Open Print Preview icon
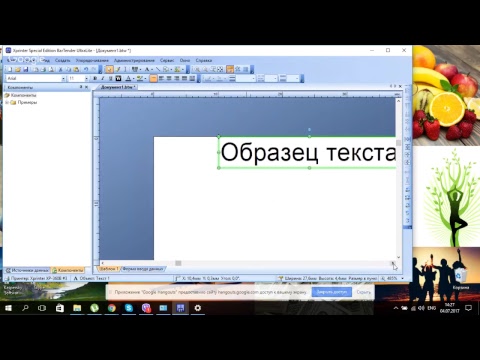480x360 pixels. (51, 69)
